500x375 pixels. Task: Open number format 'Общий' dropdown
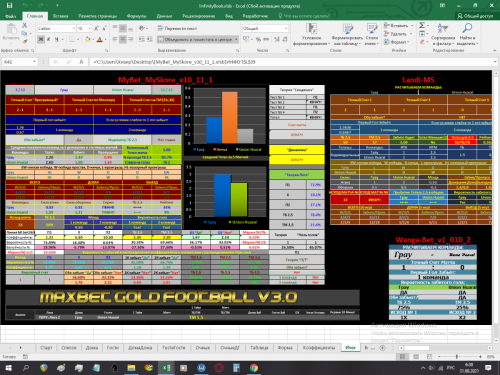point(286,29)
